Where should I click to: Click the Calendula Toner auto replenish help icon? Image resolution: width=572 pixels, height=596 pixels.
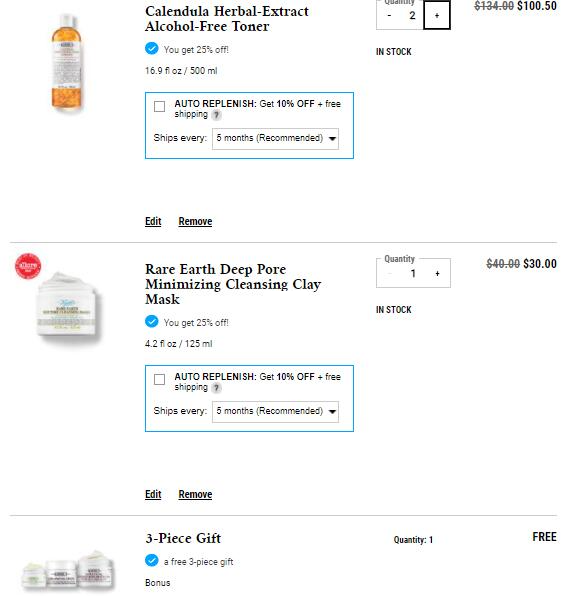tap(216, 115)
